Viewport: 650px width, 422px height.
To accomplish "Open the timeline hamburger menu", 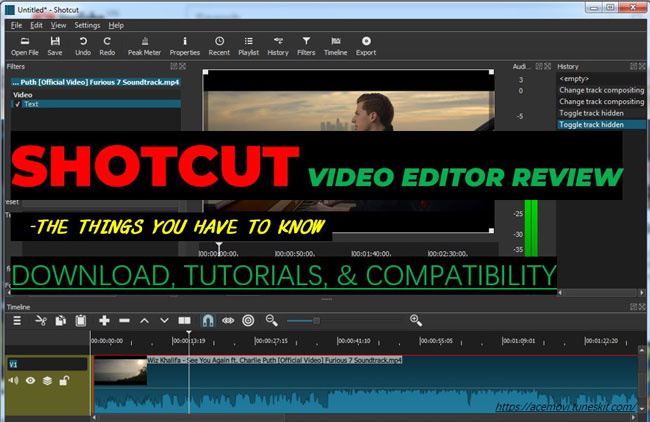I will pyautogui.click(x=17, y=320).
